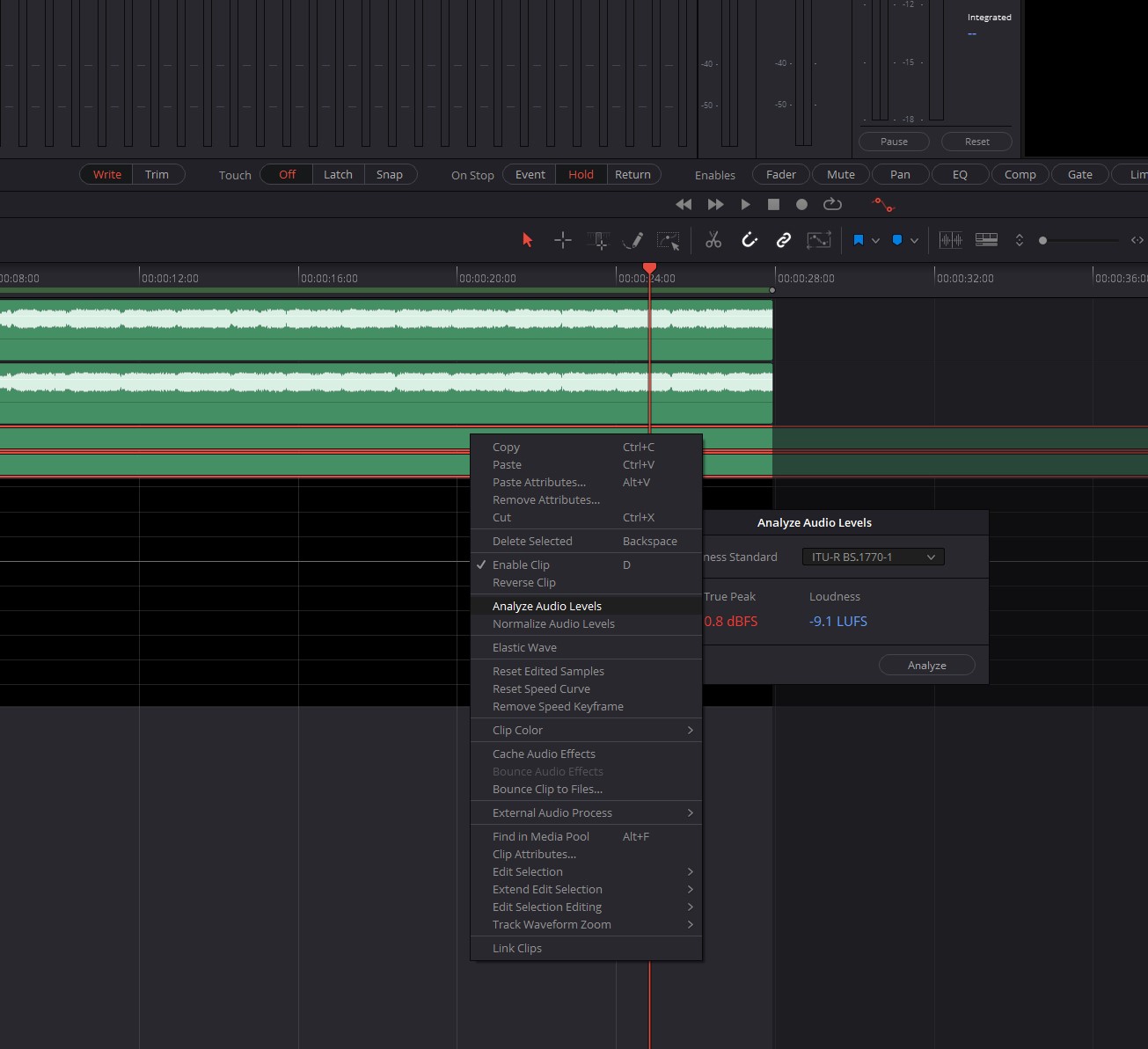The height and width of the screenshot is (1049, 1148).
Task: Expand the Clip Color submenu
Action: [586, 730]
